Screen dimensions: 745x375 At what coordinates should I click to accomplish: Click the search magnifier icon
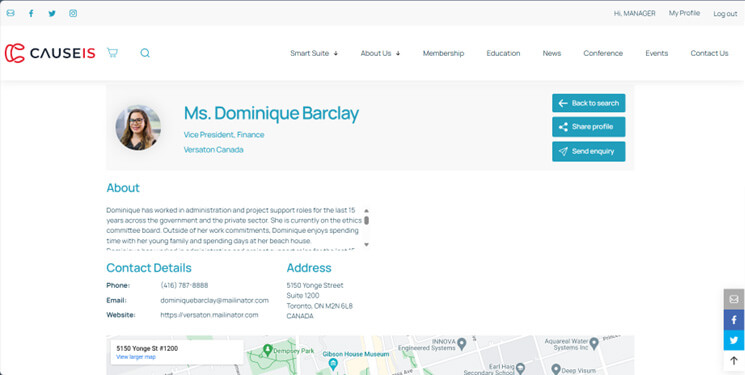point(145,53)
